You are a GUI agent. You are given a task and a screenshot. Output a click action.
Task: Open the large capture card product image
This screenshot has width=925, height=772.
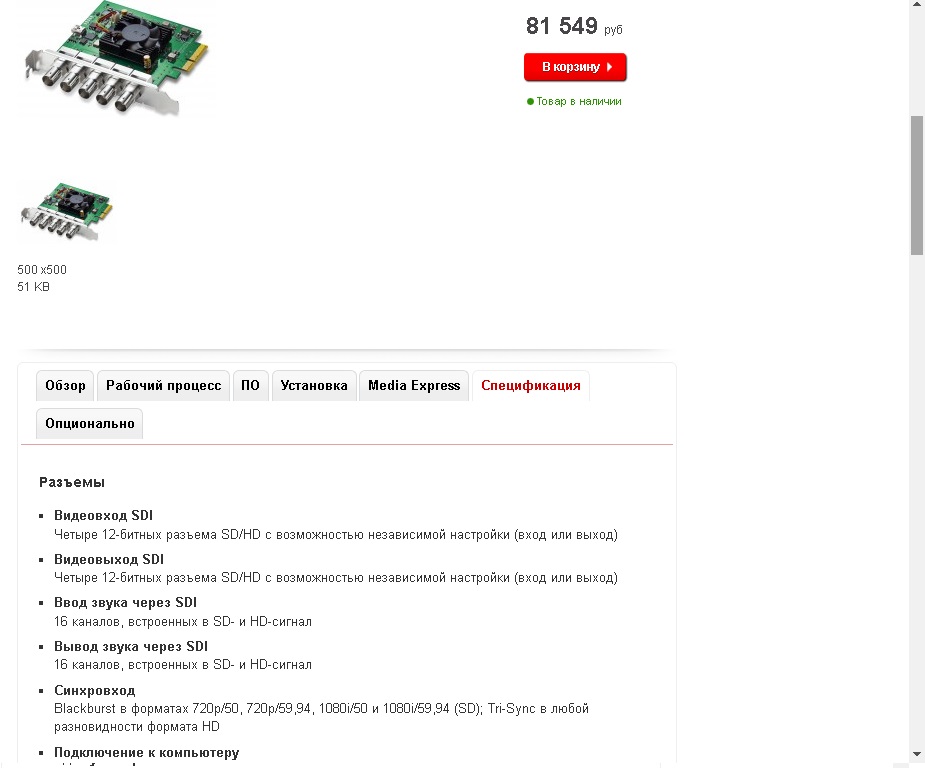pos(117,58)
